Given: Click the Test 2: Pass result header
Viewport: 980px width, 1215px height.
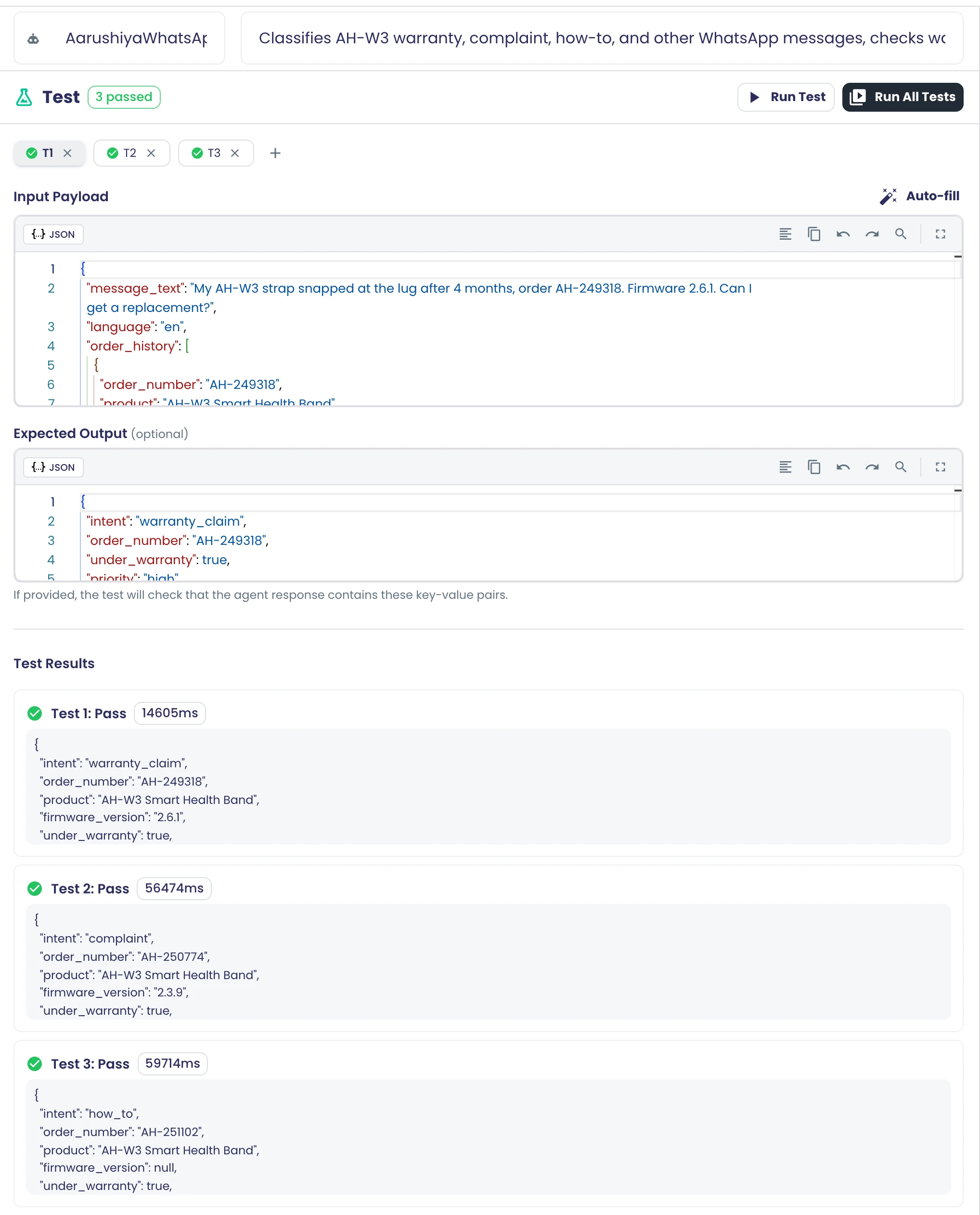Looking at the screenshot, I should [x=90, y=889].
